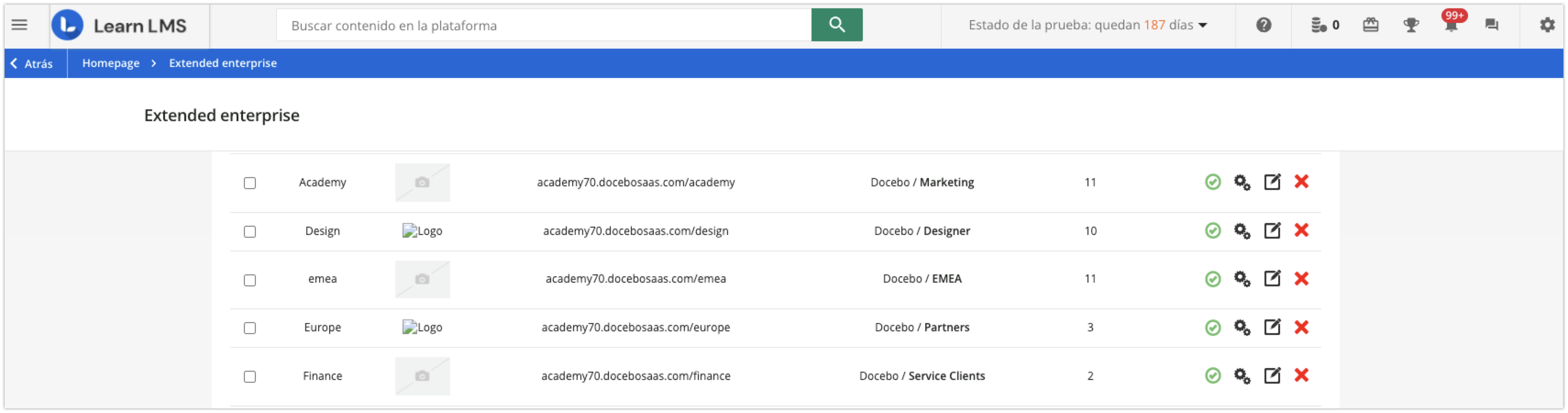Screen dimensions: 1568x413
Task: Click the Finance logo placeholder thumbnail
Action: (422, 376)
